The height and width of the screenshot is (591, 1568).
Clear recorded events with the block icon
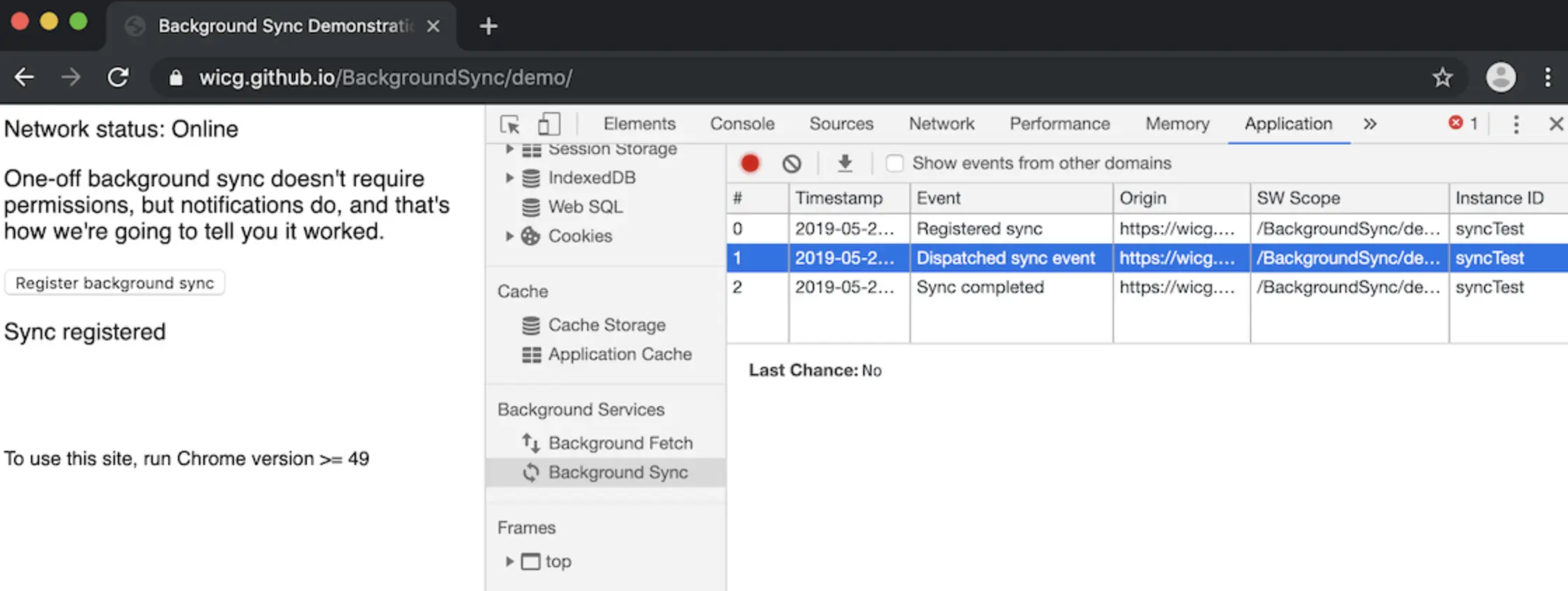click(792, 163)
